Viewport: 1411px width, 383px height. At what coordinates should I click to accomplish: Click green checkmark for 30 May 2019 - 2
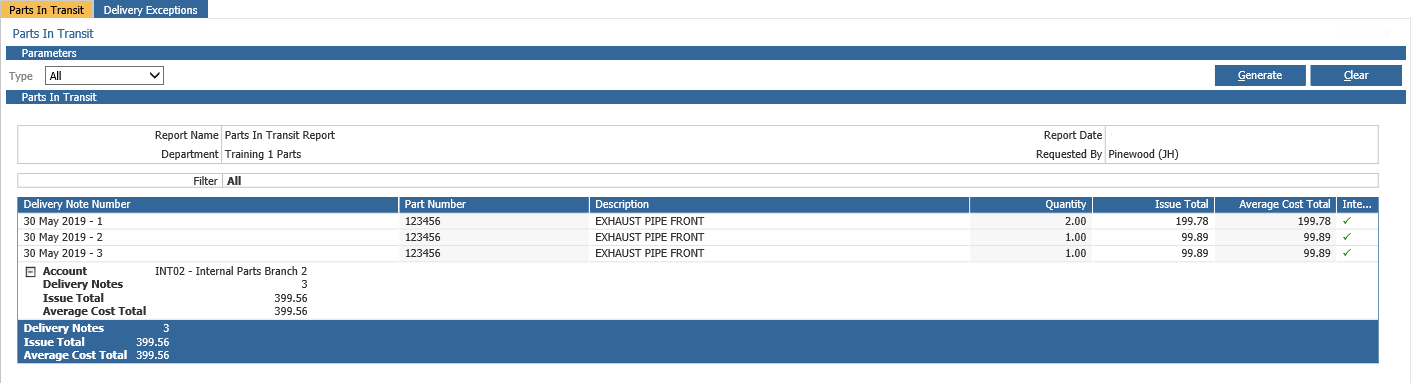[1347, 237]
